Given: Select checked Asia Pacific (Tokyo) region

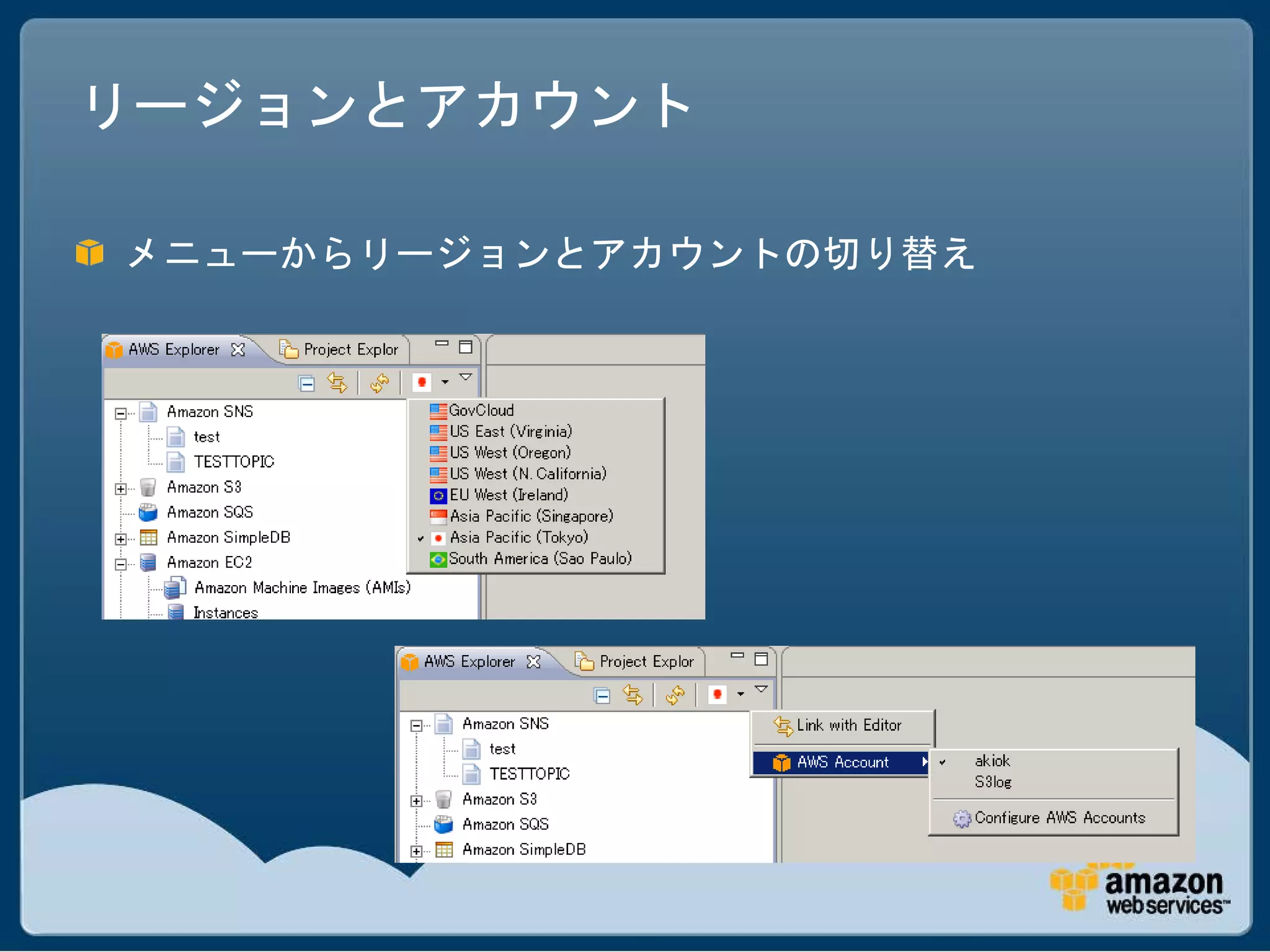Looking at the screenshot, I should point(518,537).
